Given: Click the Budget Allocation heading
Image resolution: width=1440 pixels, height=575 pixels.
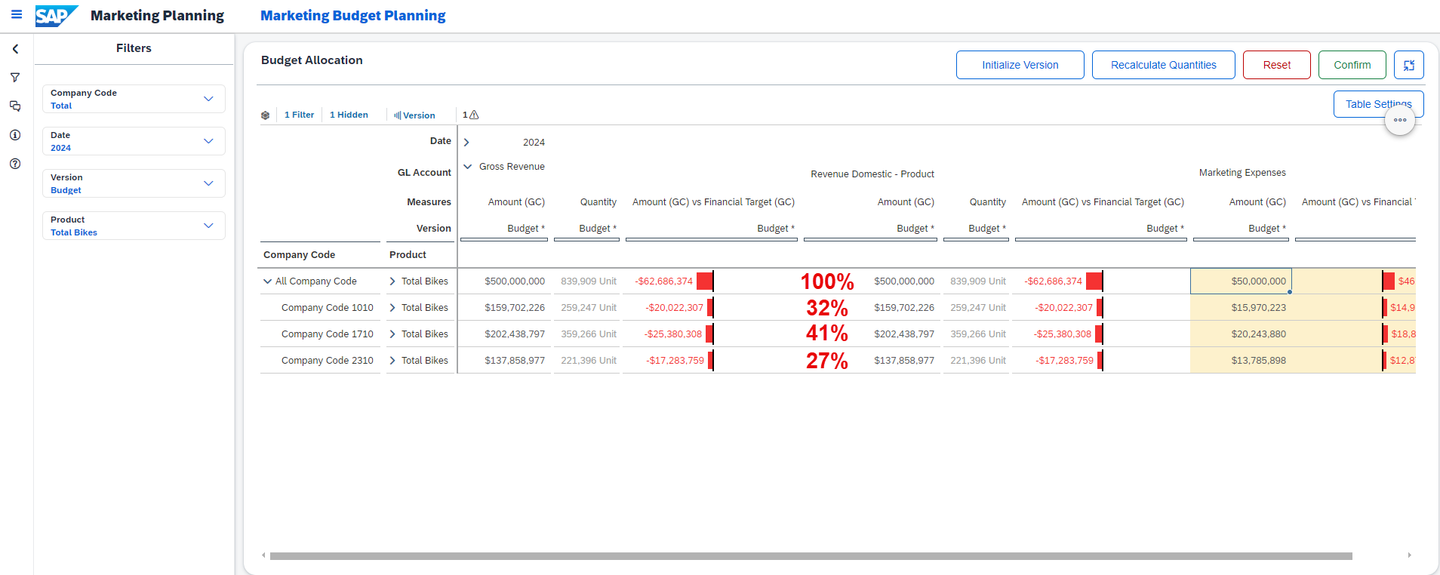Looking at the screenshot, I should point(312,60).
